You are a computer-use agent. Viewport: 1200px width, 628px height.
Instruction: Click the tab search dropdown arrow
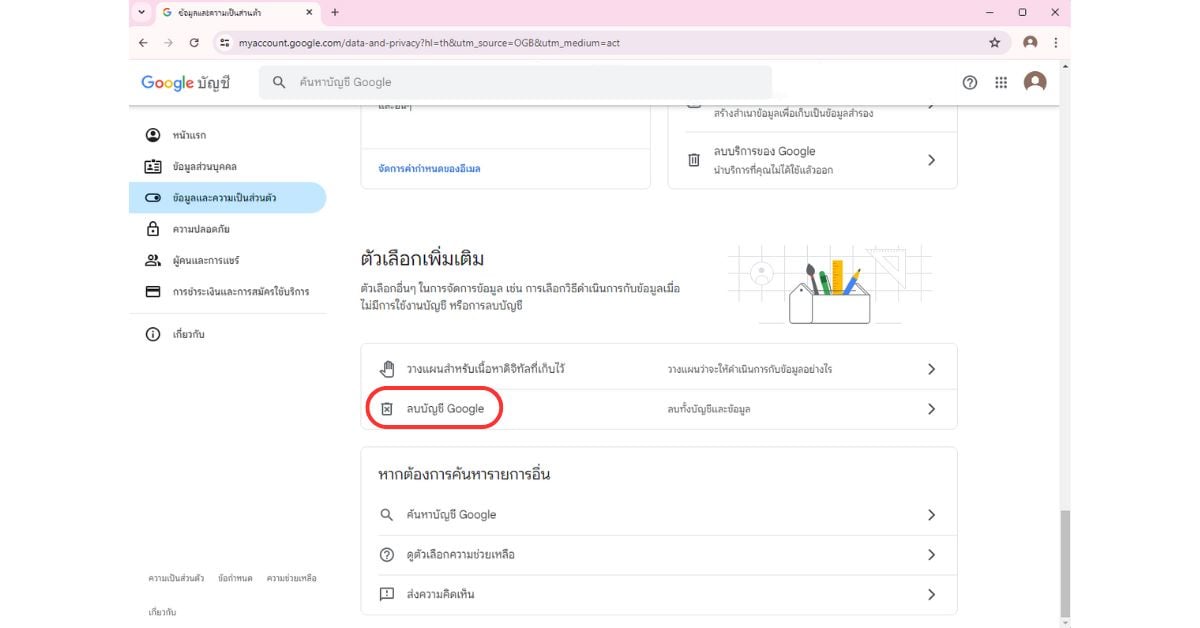[x=141, y=12]
